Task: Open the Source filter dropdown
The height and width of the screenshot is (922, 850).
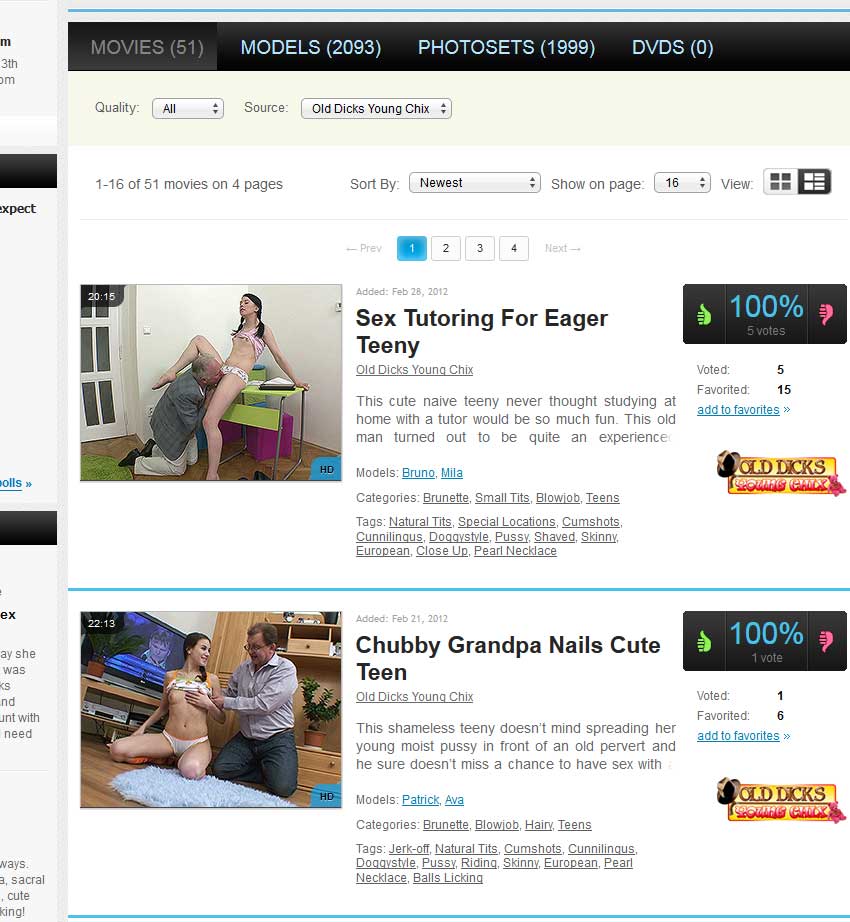Action: point(376,109)
